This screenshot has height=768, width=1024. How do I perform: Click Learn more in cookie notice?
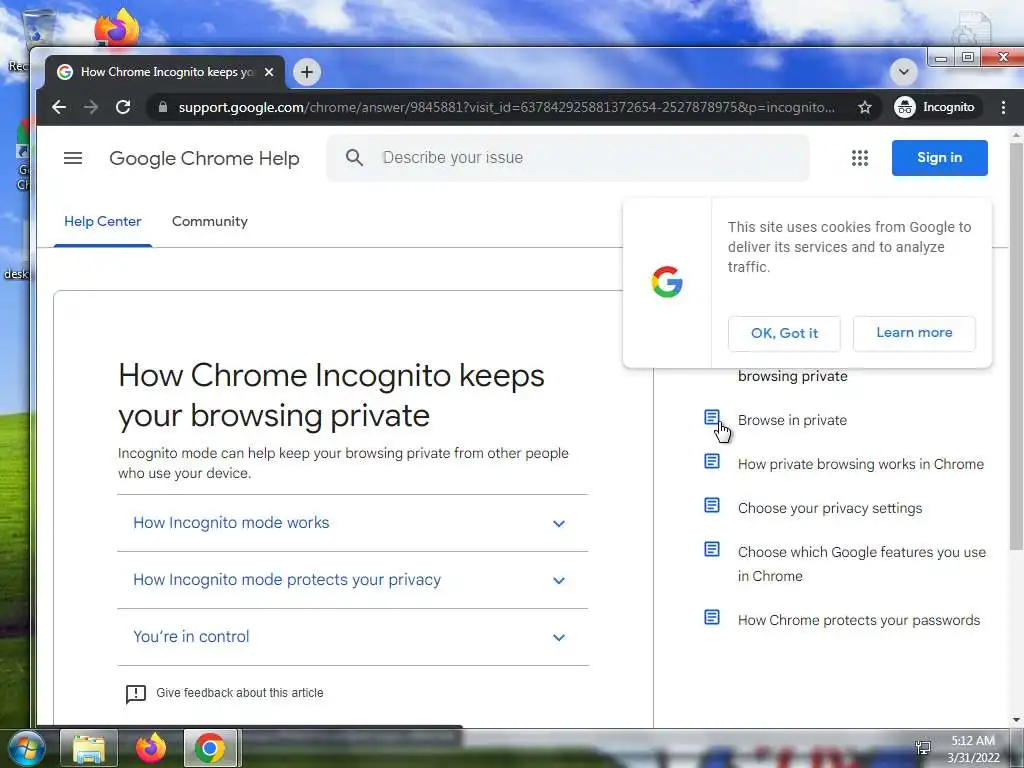[x=914, y=332]
